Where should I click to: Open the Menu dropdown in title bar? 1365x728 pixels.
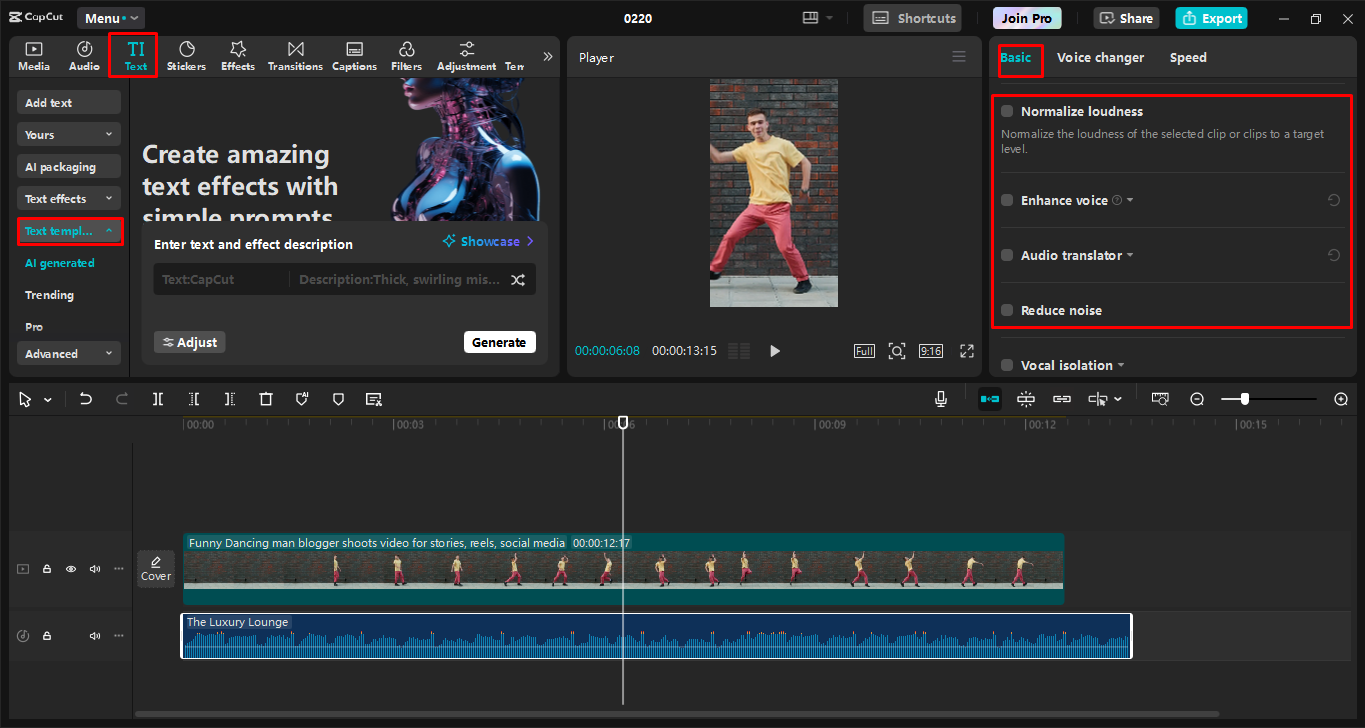[x=110, y=18]
